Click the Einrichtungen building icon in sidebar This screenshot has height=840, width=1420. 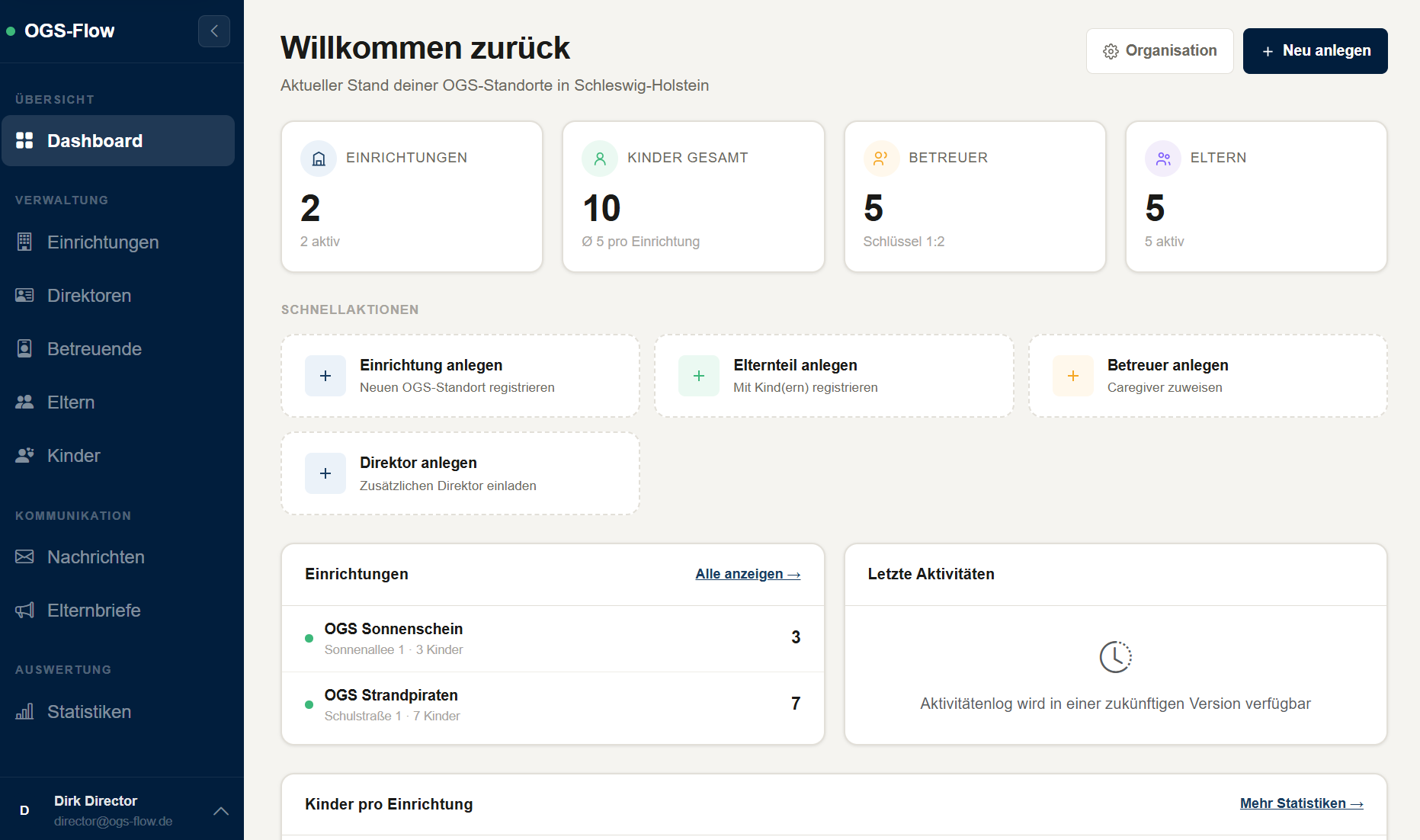tap(24, 242)
